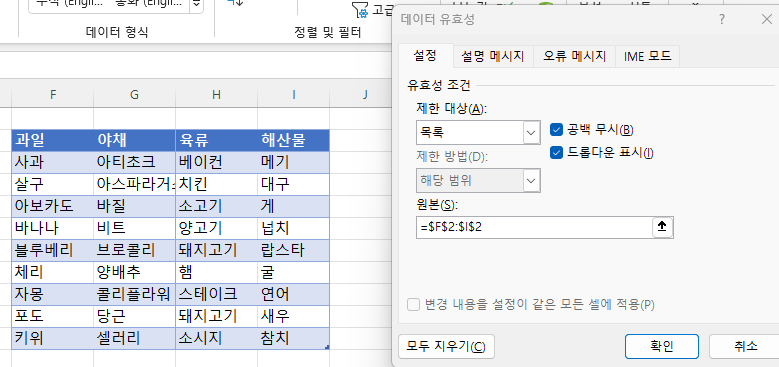Image resolution: width=779 pixels, height=367 pixels.
Task: Click the 사과 cell
Action: pos(53,162)
